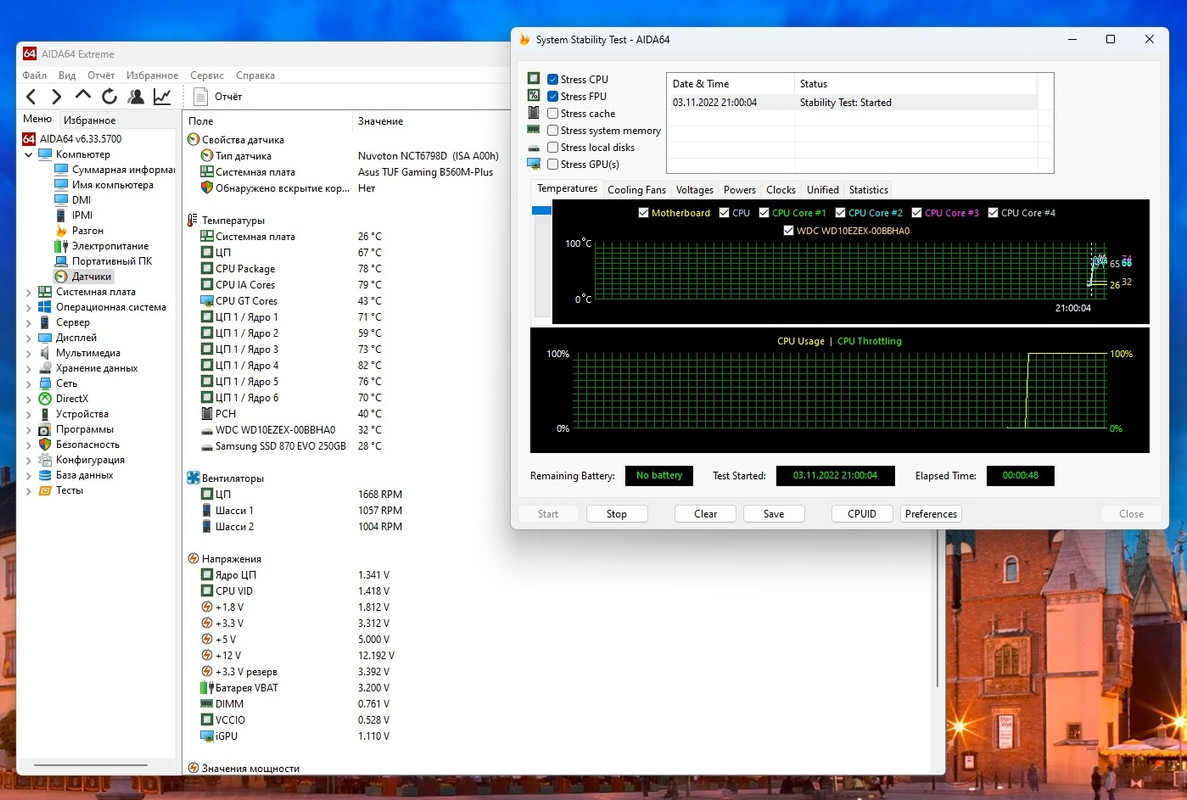Click the Save button
Viewport: 1187px width, 800px height.
[x=774, y=514]
